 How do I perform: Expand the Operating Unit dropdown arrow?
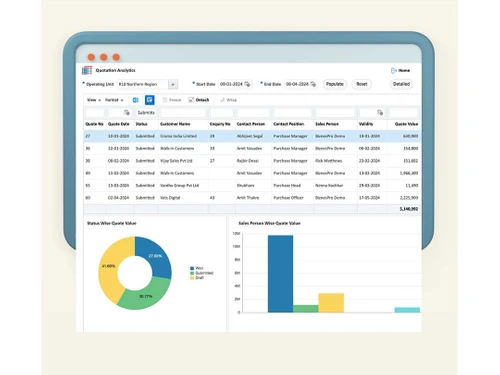(x=173, y=84)
